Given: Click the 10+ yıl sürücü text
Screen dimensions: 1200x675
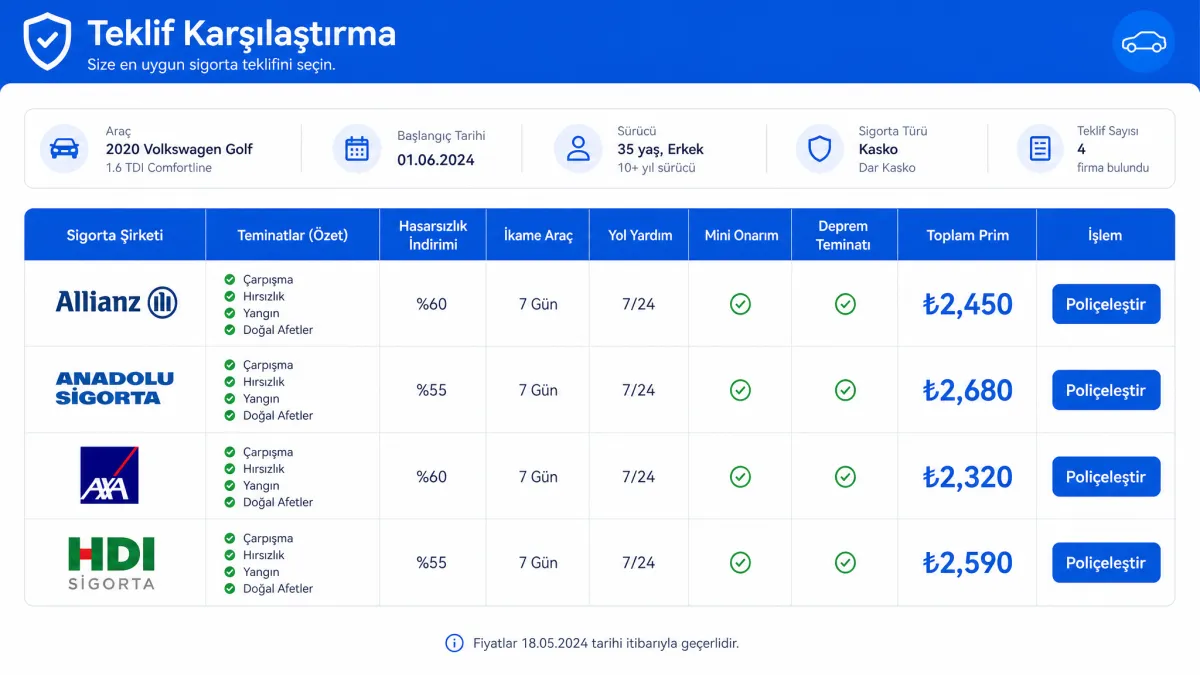Looking at the screenshot, I should [x=656, y=168].
